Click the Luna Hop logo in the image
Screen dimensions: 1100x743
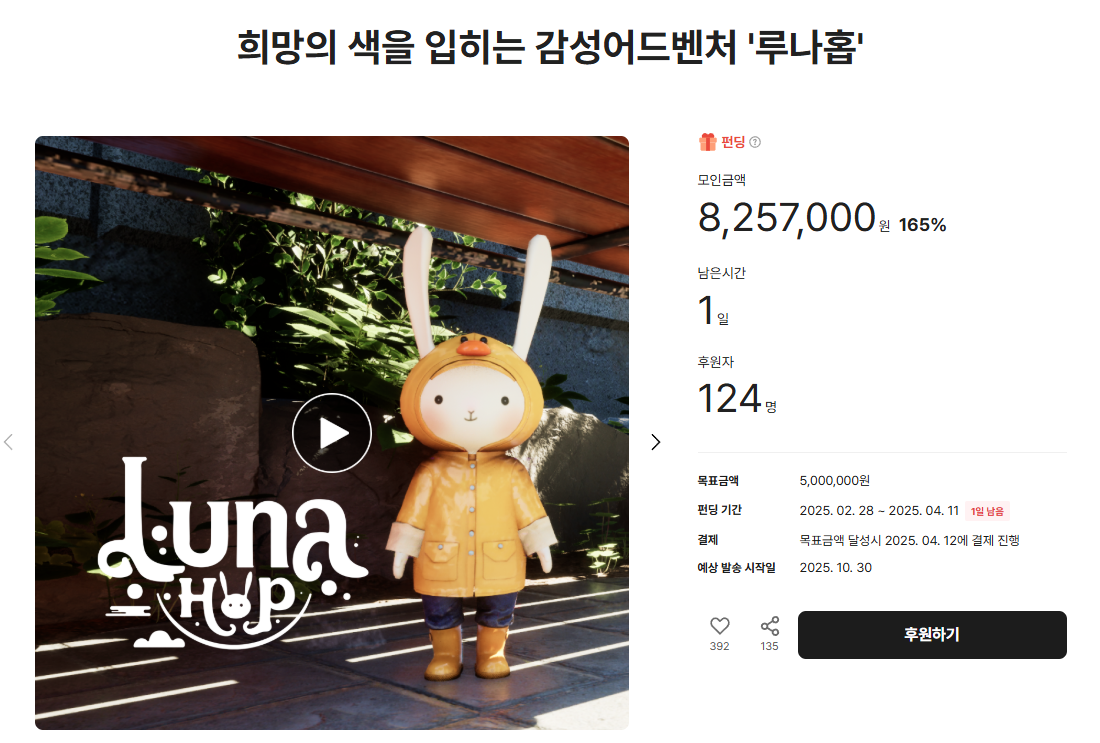point(232,553)
